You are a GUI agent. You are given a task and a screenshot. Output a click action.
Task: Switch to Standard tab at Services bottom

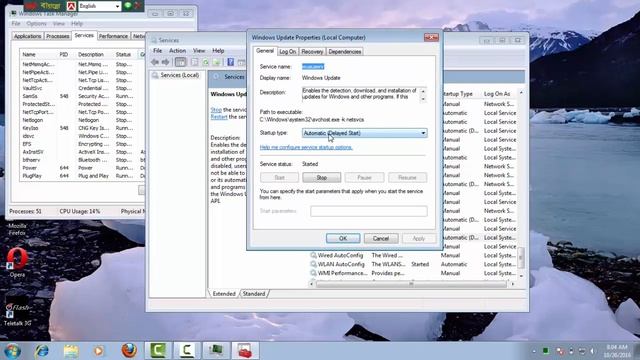pos(254,293)
